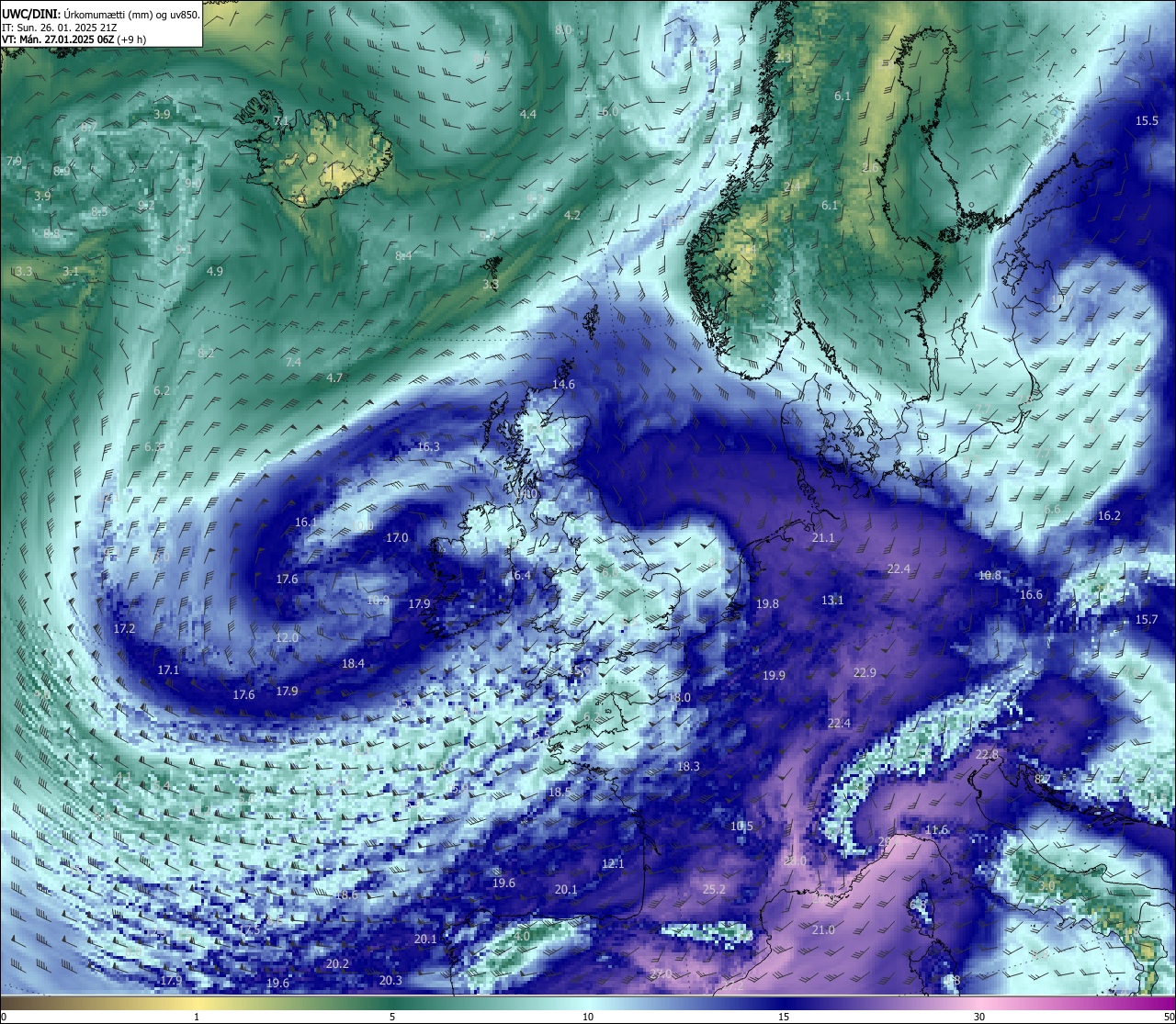Click the 22.8 value label
1176x1024 pixels.
coord(987,755)
